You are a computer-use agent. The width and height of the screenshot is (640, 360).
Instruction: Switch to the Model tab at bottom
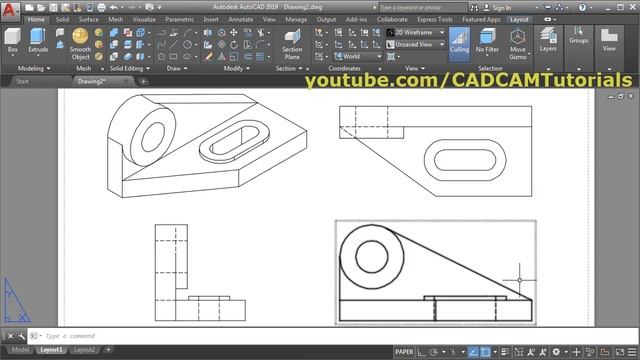[x=20, y=350]
